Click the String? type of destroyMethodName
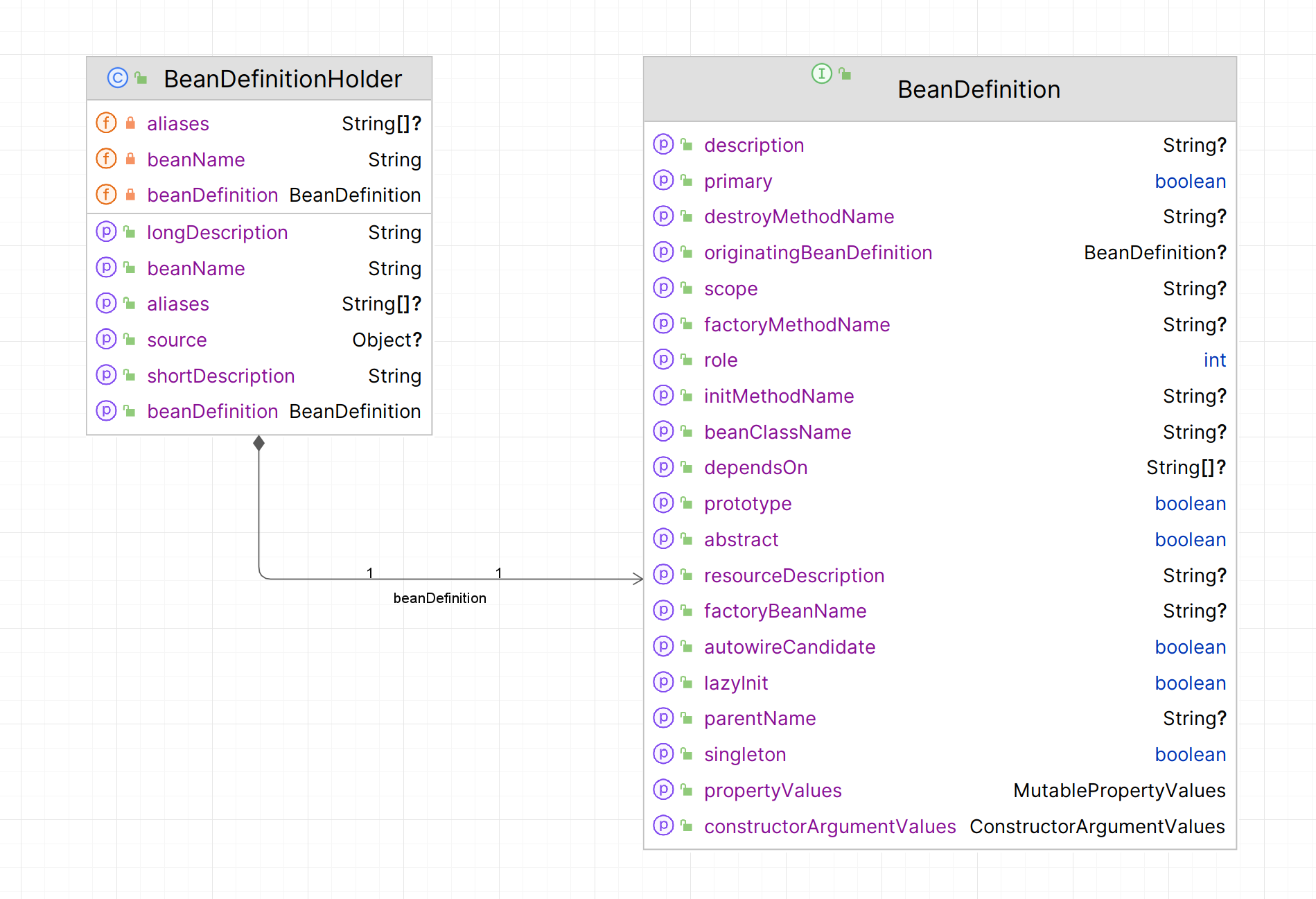This screenshot has height=899, width=1316. click(1194, 216)
